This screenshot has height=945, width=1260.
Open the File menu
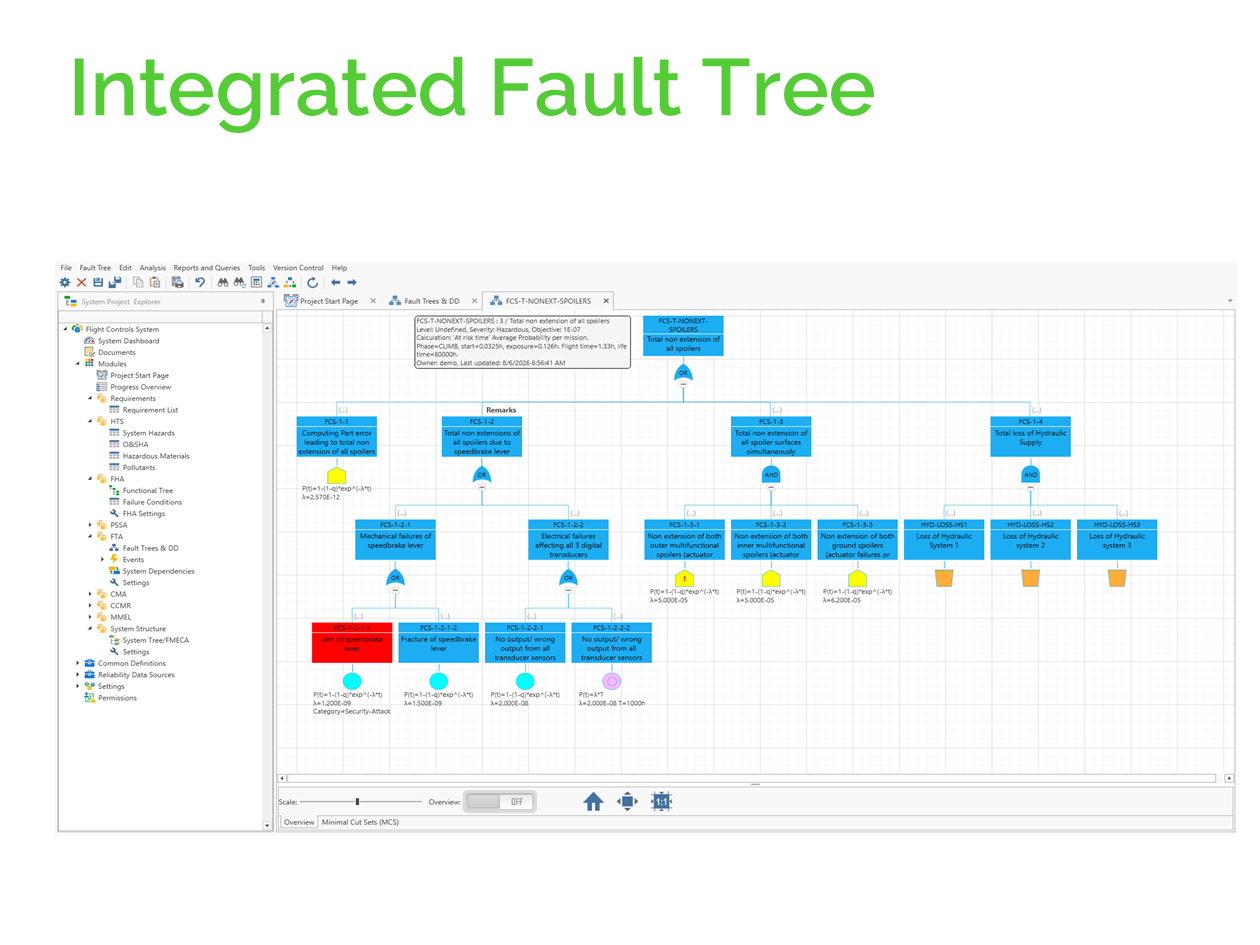coord(66,268)
